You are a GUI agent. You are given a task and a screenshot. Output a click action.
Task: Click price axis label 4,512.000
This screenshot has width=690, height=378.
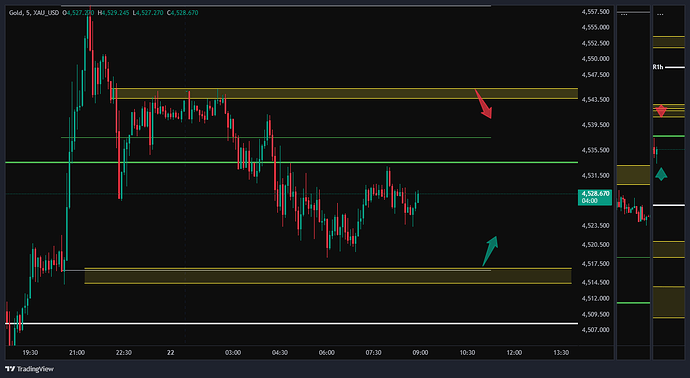[595, 298]
